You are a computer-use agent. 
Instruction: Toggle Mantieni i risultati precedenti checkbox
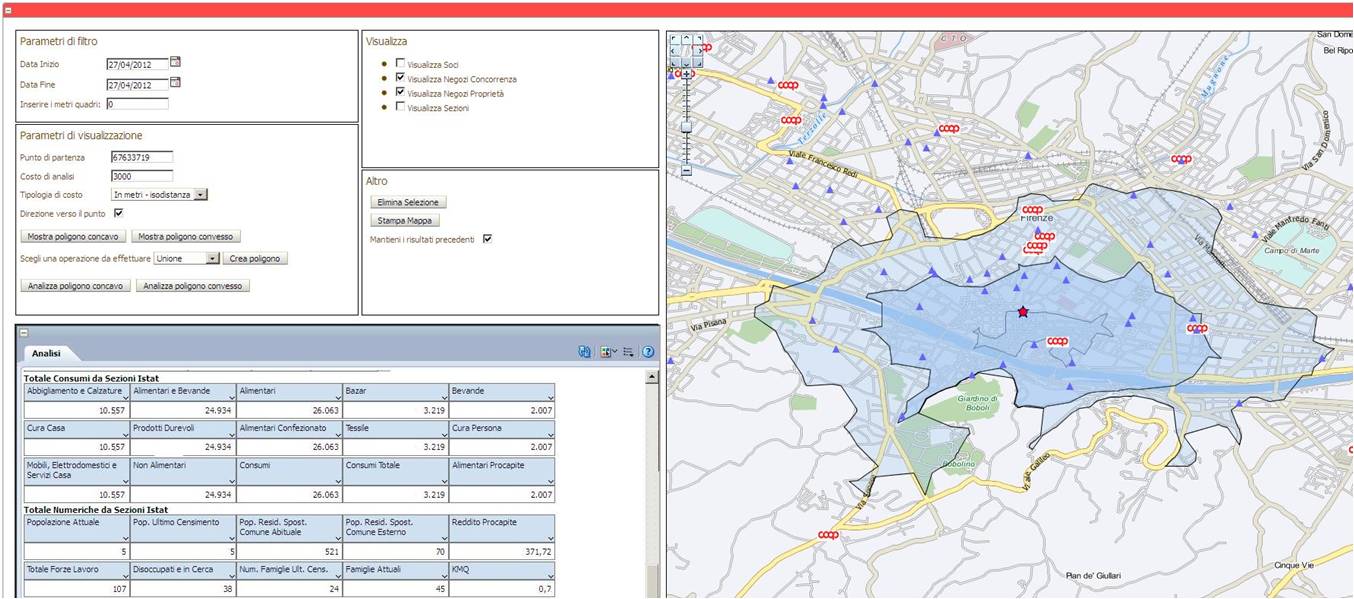(x=488, y=239)
